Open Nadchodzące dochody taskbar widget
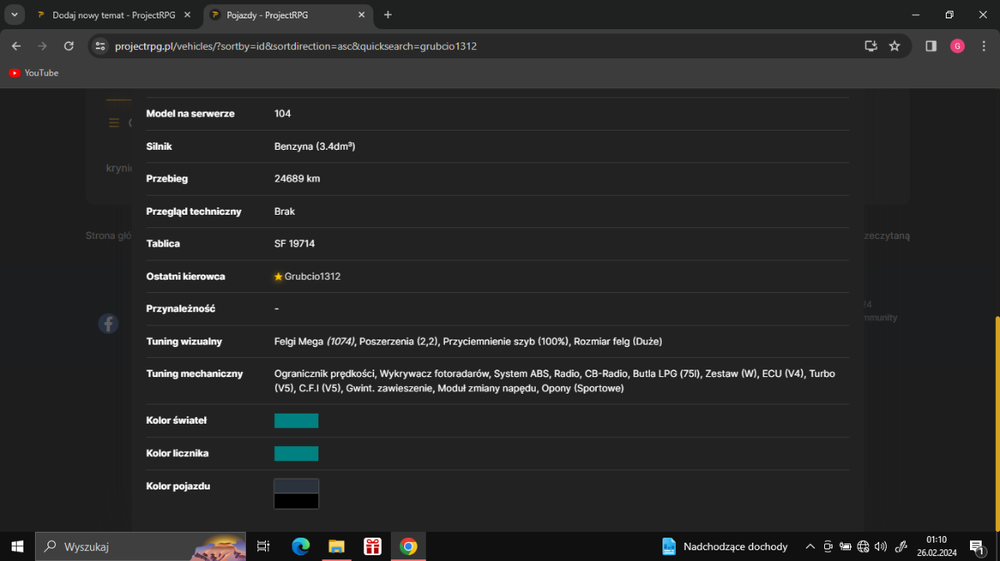 pyautogui.click(x=724, y=546)
